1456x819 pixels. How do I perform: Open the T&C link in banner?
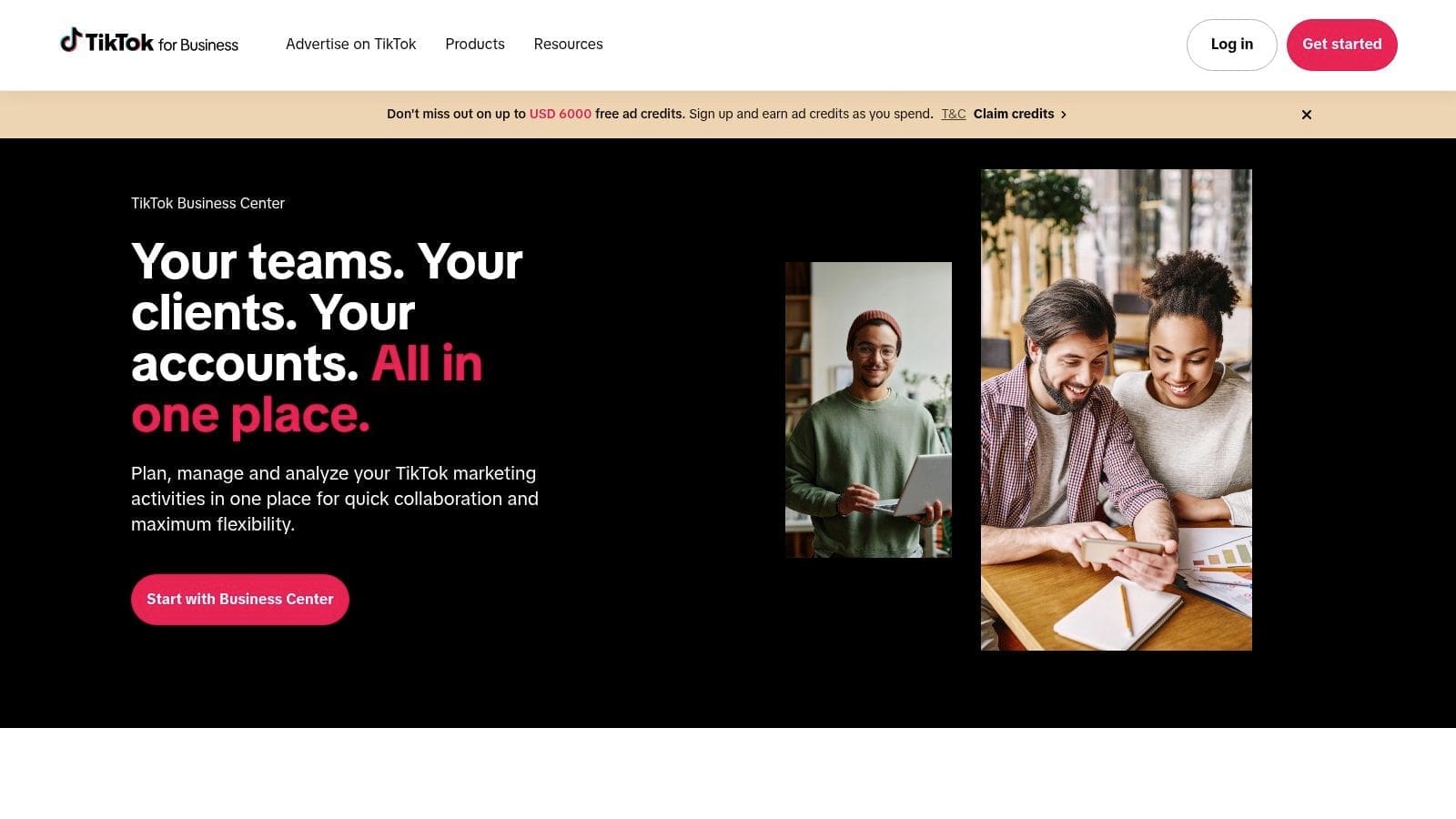[954, 114]
